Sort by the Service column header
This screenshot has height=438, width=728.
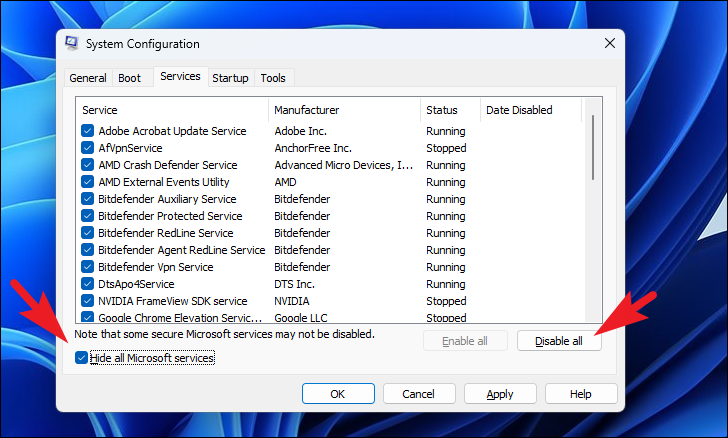tap(172, 110)
